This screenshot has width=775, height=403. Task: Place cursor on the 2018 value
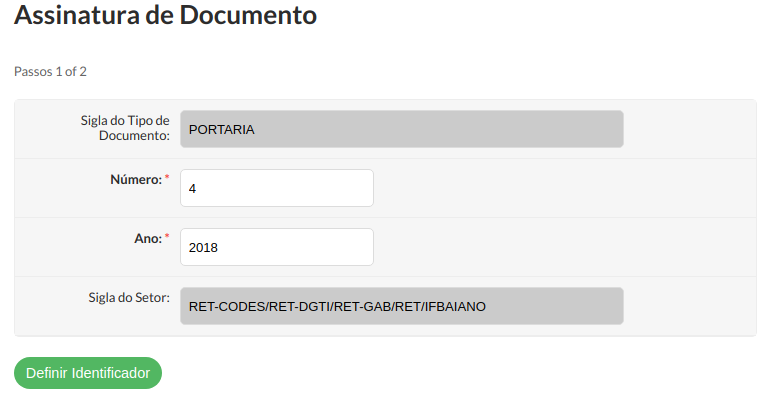203,247
